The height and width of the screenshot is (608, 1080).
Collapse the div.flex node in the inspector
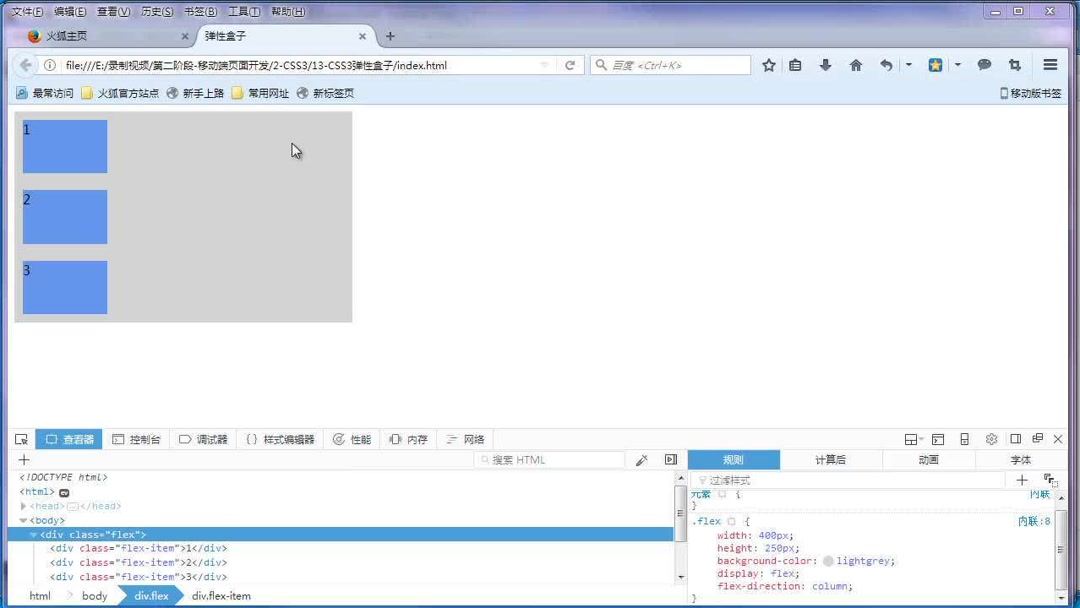click(34, 534)
